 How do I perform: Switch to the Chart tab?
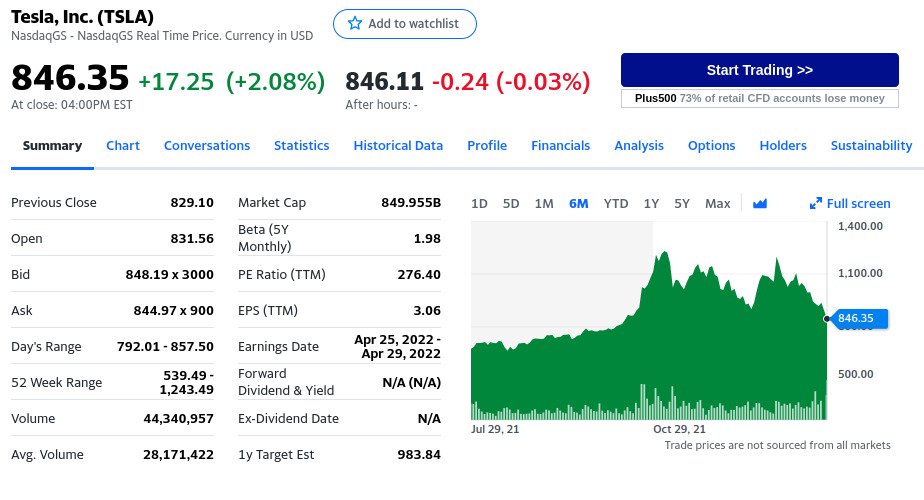click(x=123, y=146)
